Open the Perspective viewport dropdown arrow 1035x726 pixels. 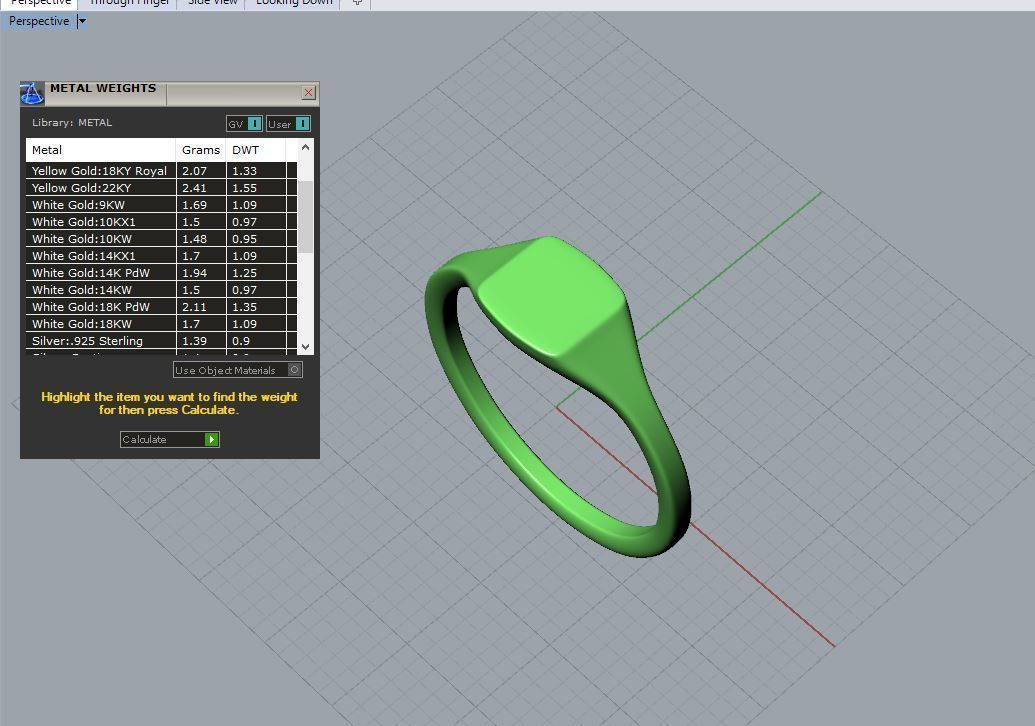(82, 21)
